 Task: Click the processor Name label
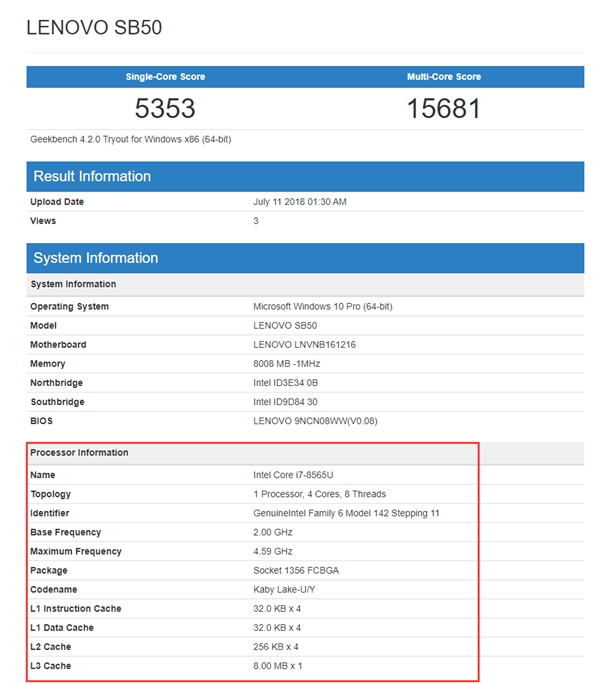(42, 475)
